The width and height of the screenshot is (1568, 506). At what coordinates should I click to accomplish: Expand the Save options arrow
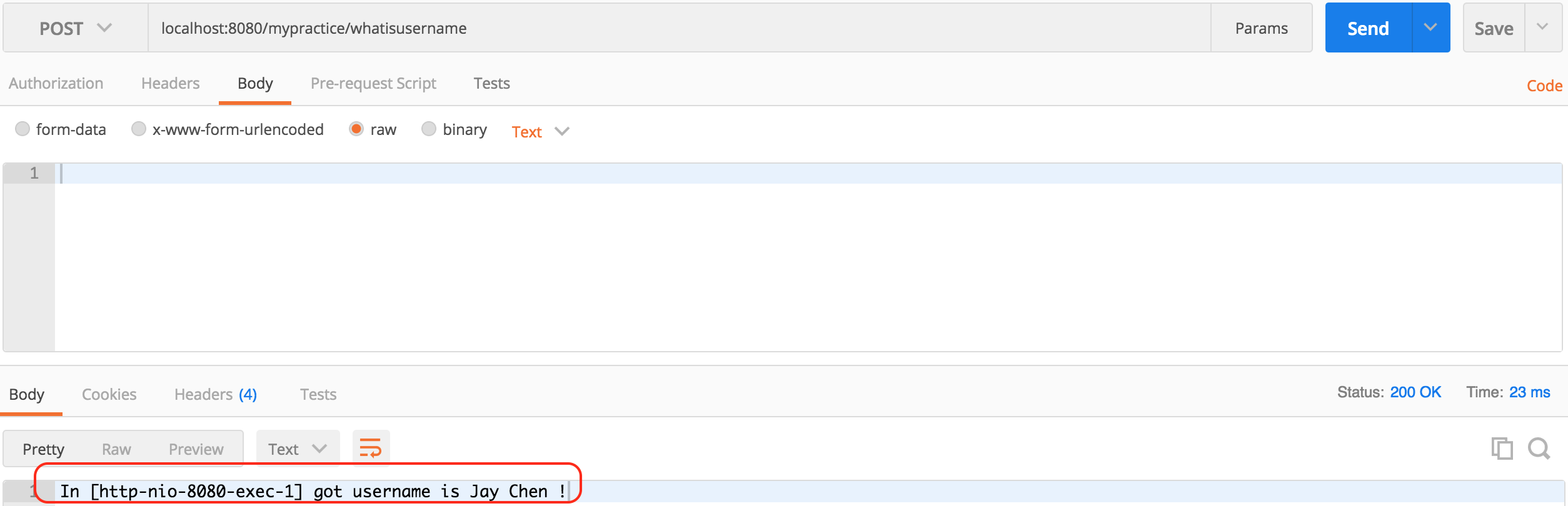pyautogui.click(x=1542, y=27)
